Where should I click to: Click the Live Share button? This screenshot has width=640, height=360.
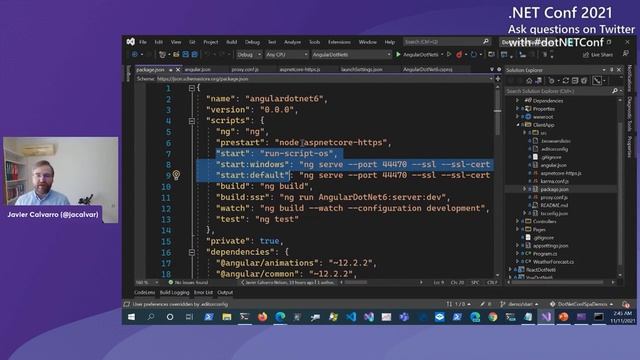coord(598,55)
